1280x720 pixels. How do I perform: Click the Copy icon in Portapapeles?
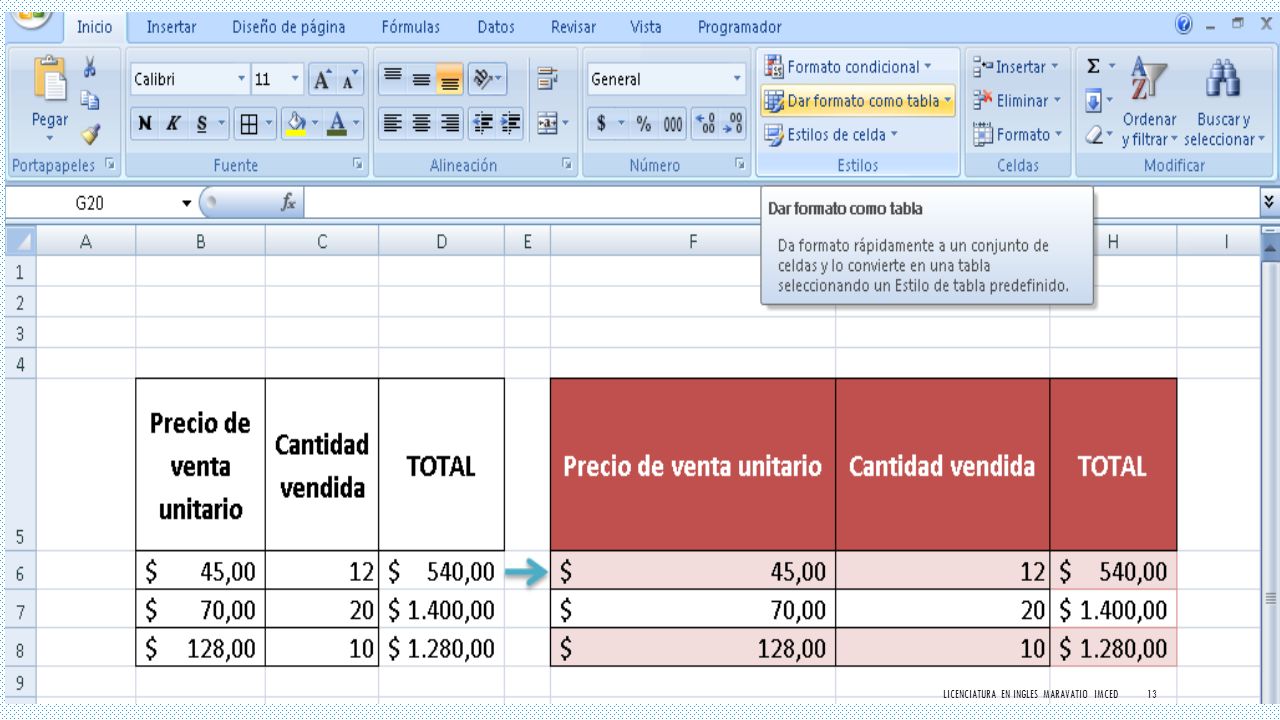coord(89,100)
